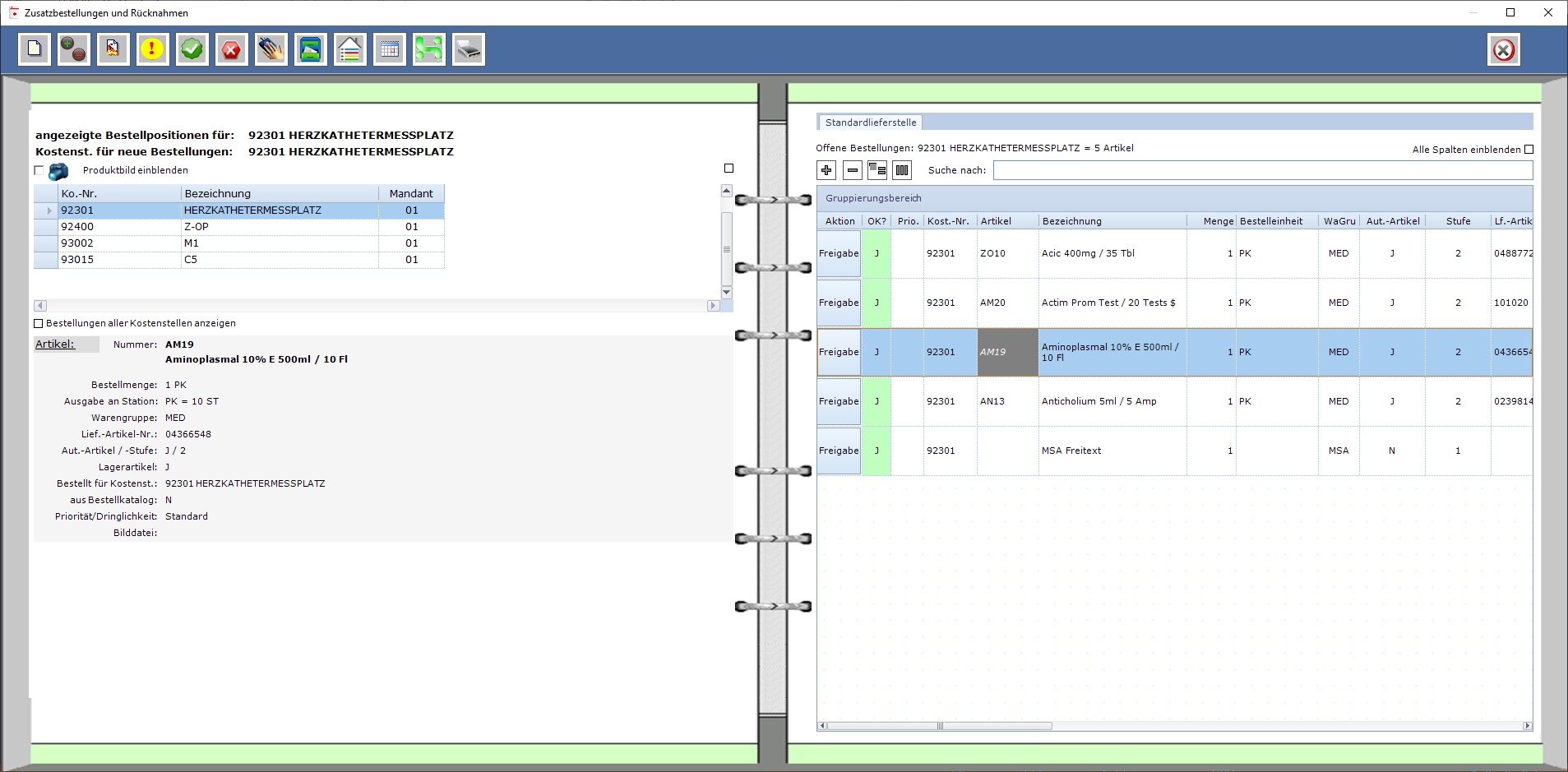Image resolution: width=1568 pixels, height=772 pixels.
Task: Click the blue filing cabinet archive icon
Action: click(311, 49)
